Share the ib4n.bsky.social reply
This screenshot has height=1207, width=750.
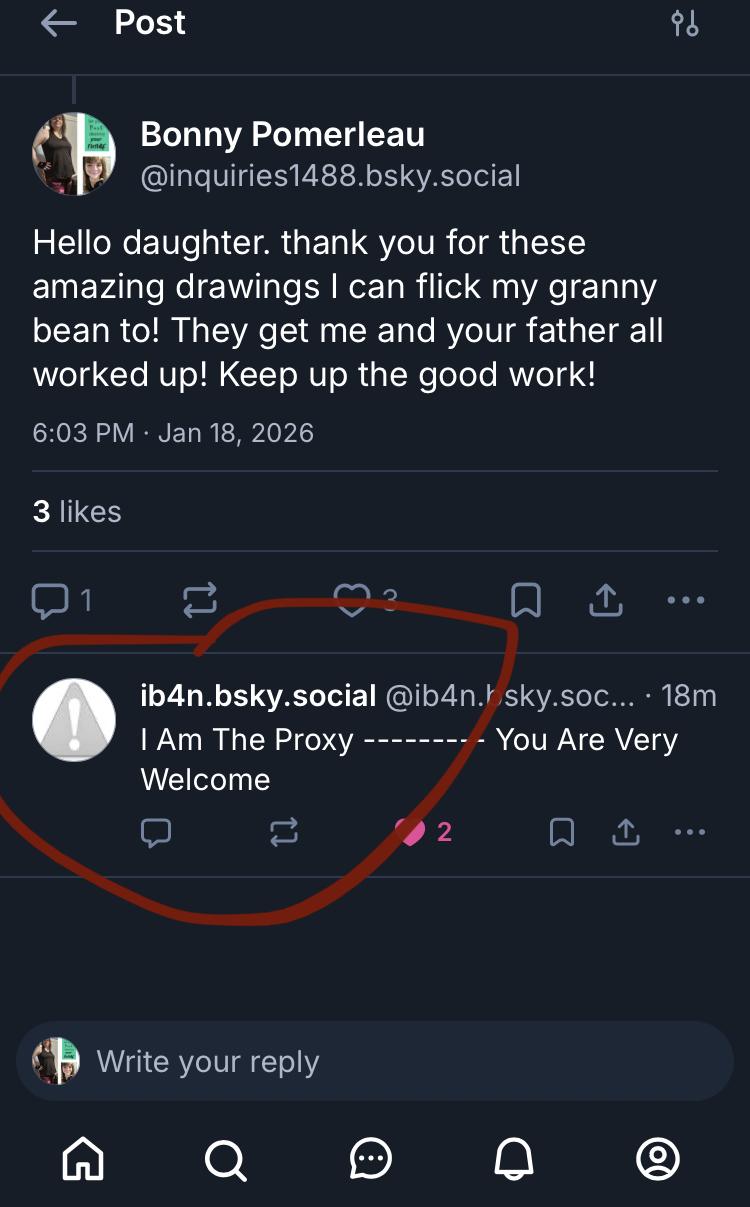[626, 832]
